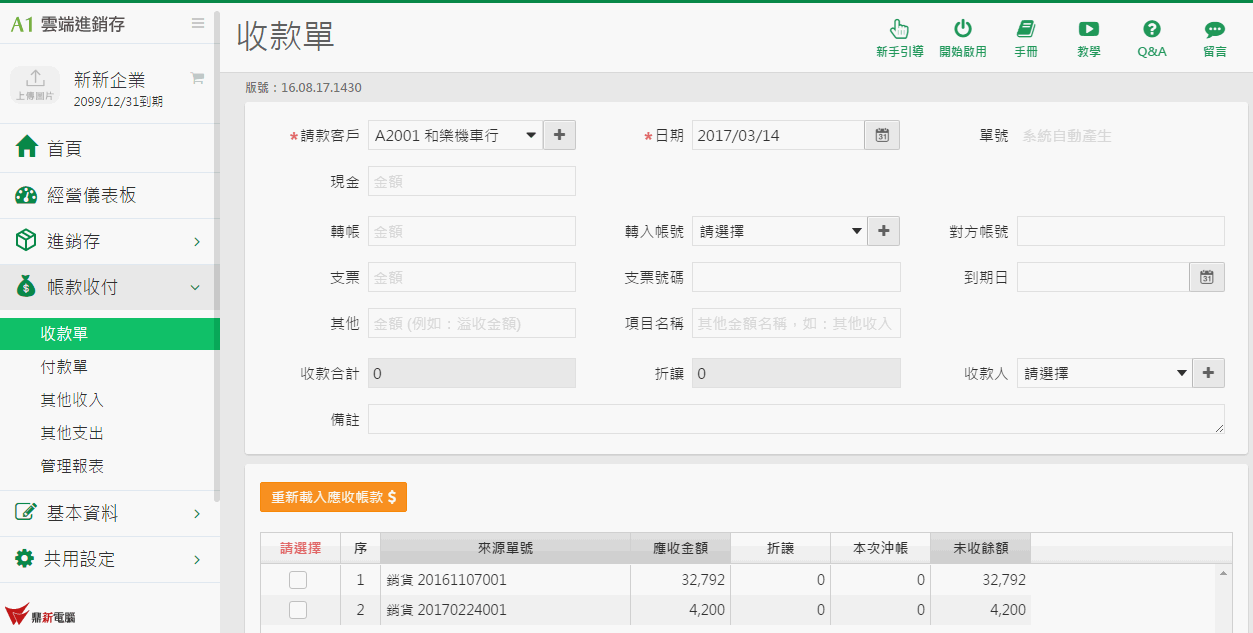Click the 對方帳號 input field

click(1121, 231)
